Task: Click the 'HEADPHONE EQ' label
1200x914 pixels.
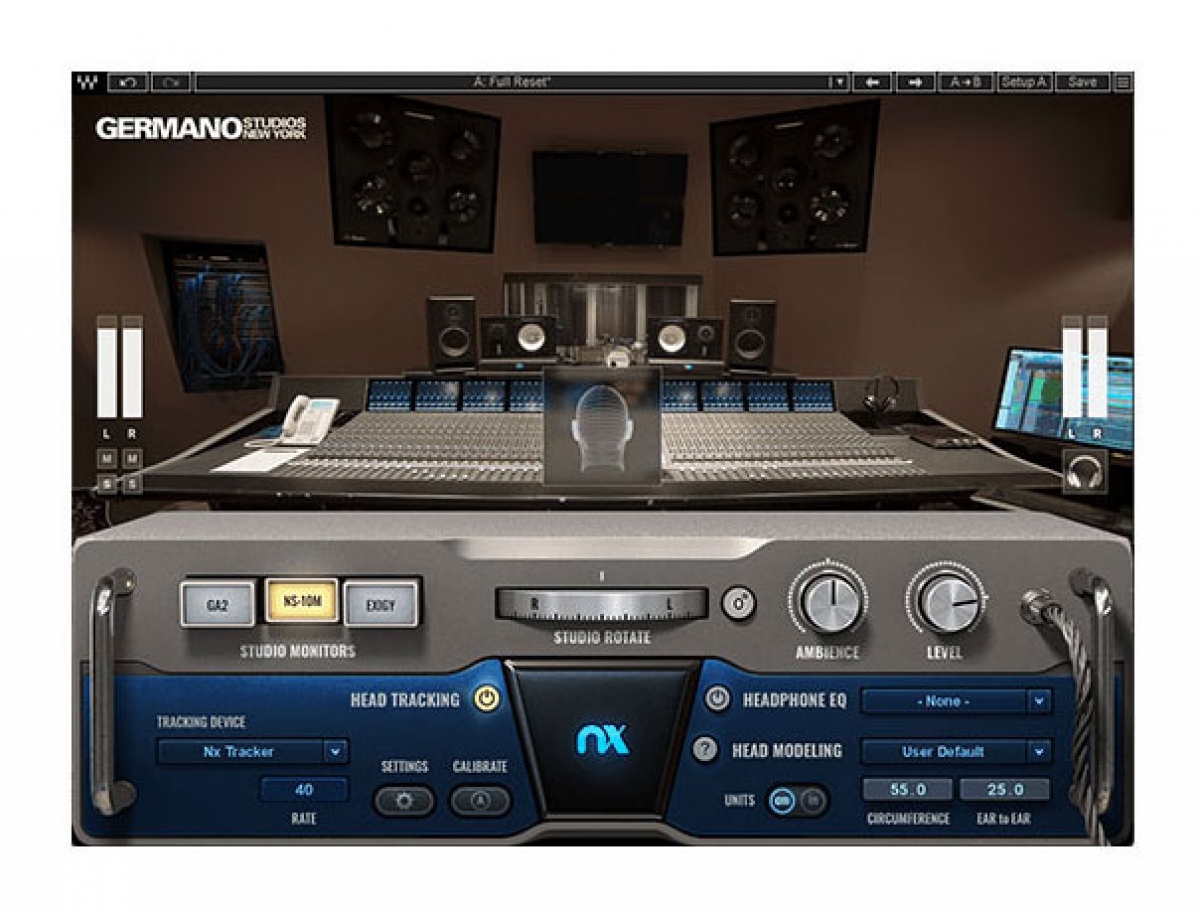Action: [x=794, y=700]
